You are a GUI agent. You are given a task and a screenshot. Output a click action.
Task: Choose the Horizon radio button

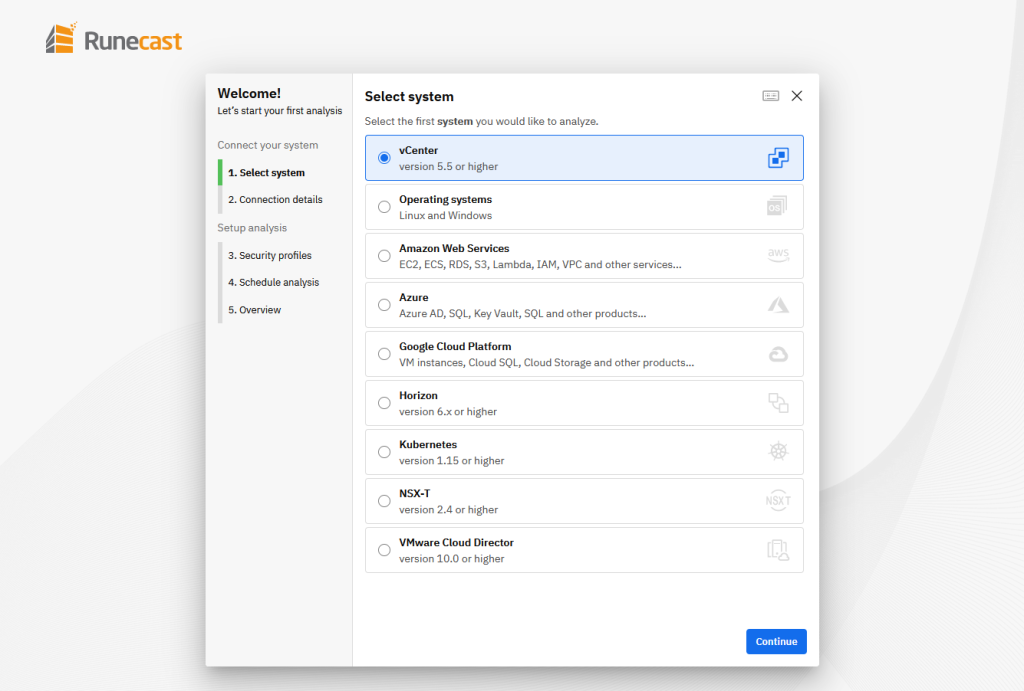[x=384, y=403]
